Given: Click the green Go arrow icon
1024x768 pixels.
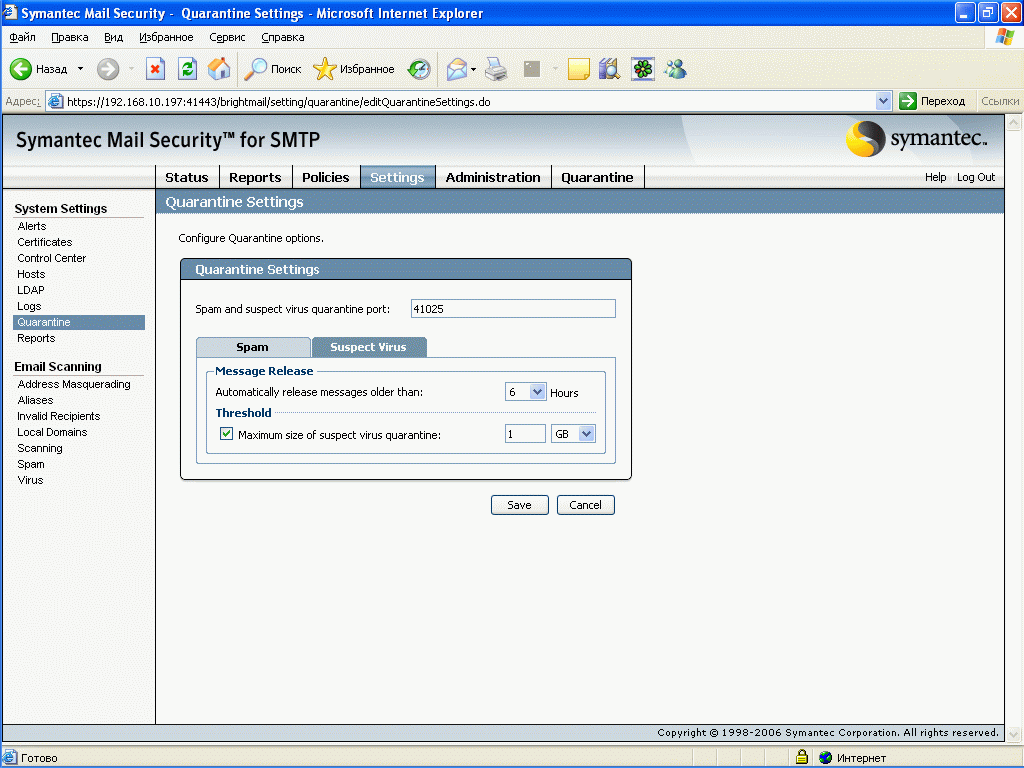Looking at the screenshot, I should point(908,101).
